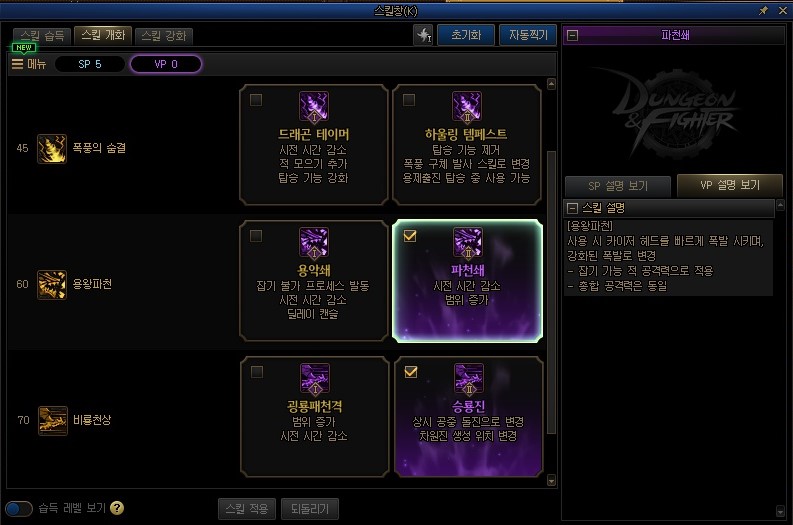Toggle the 습득 레벨 보기 switch
Image resolution: width=793 pixels, height=525 pixels.
click(x=19, y=508)
